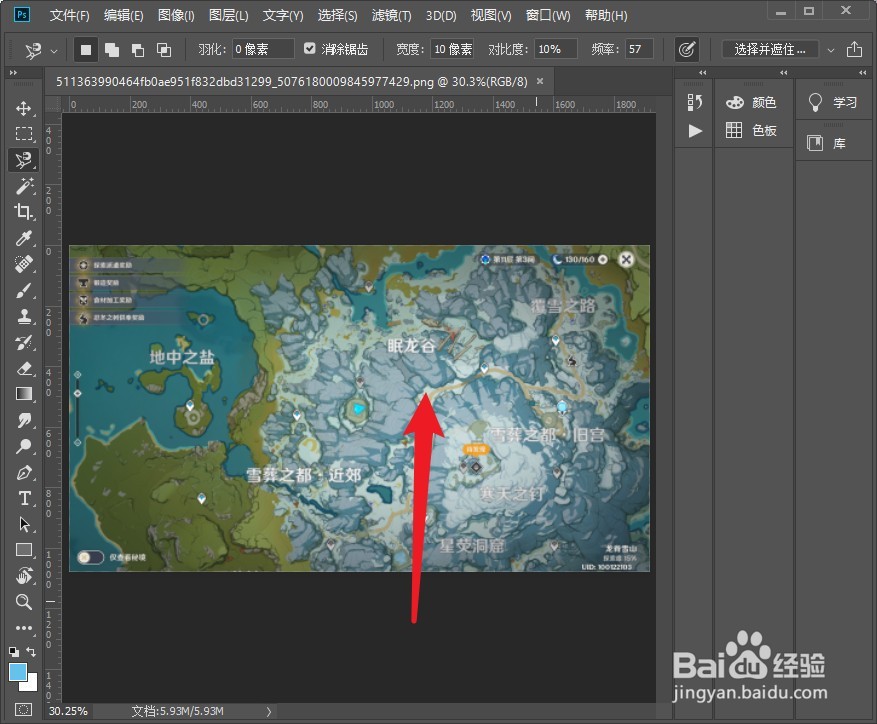Open the 选择(S) menu
Viewport: 877px width, 724px height.
pyautogui.click(x=337, y=15)
